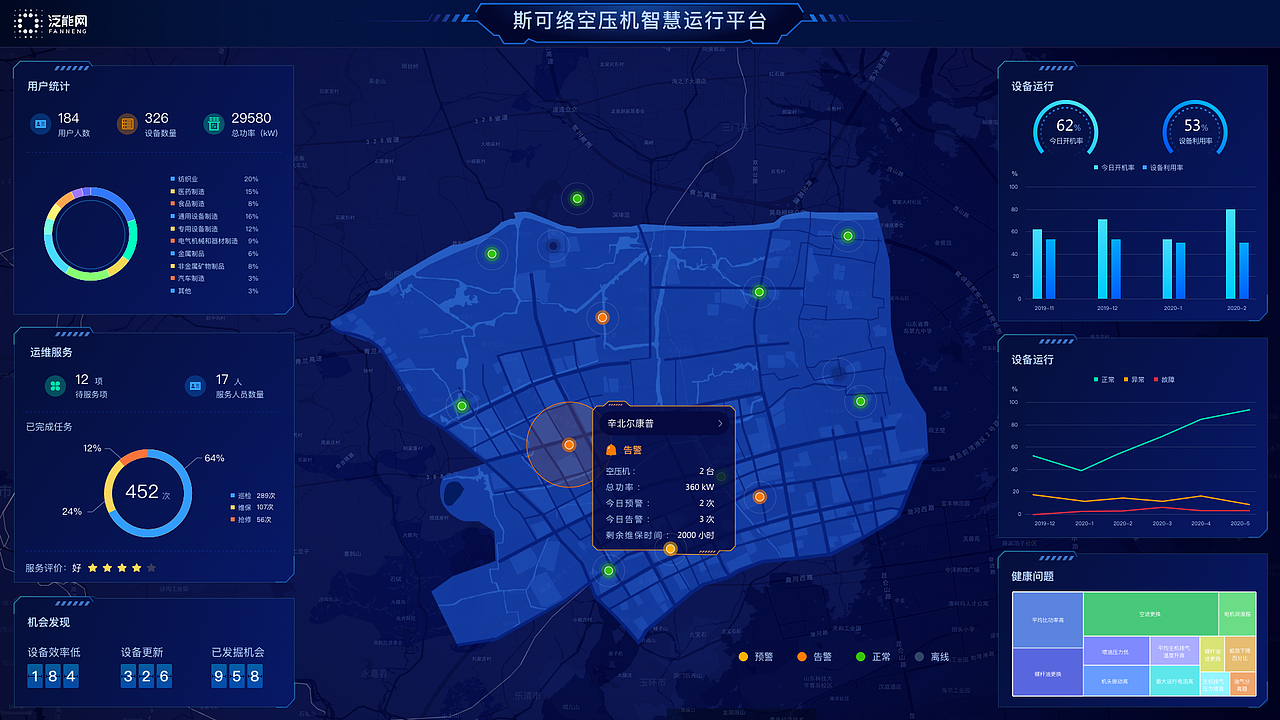
Task: Click the orange alarm bell icon in popup
Action: click(611, 450)
